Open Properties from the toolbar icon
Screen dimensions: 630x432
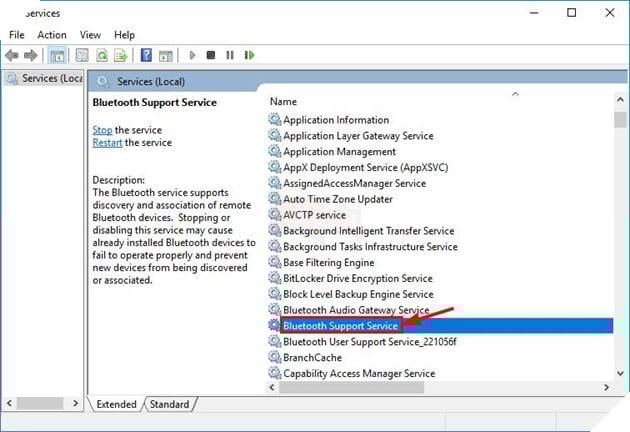point(81,55)
